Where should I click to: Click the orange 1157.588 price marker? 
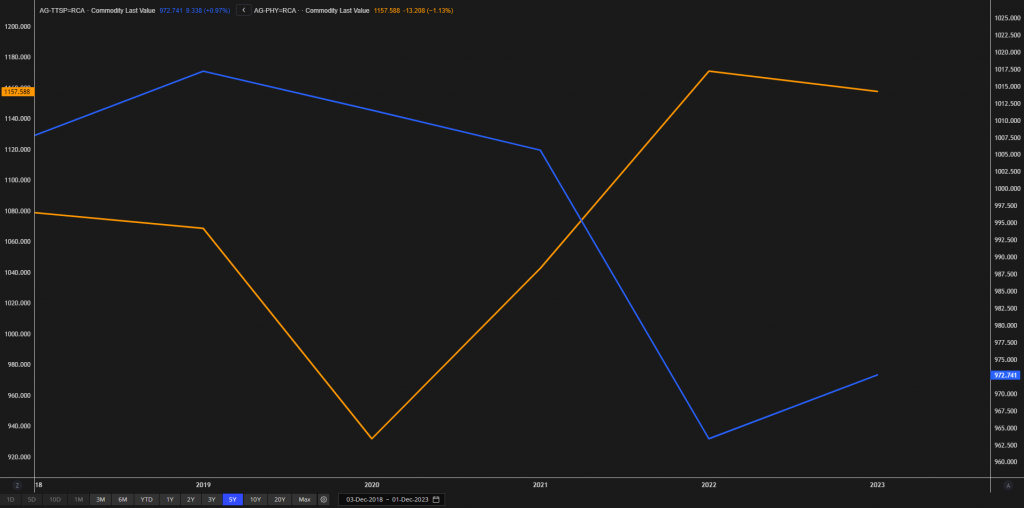17,91
